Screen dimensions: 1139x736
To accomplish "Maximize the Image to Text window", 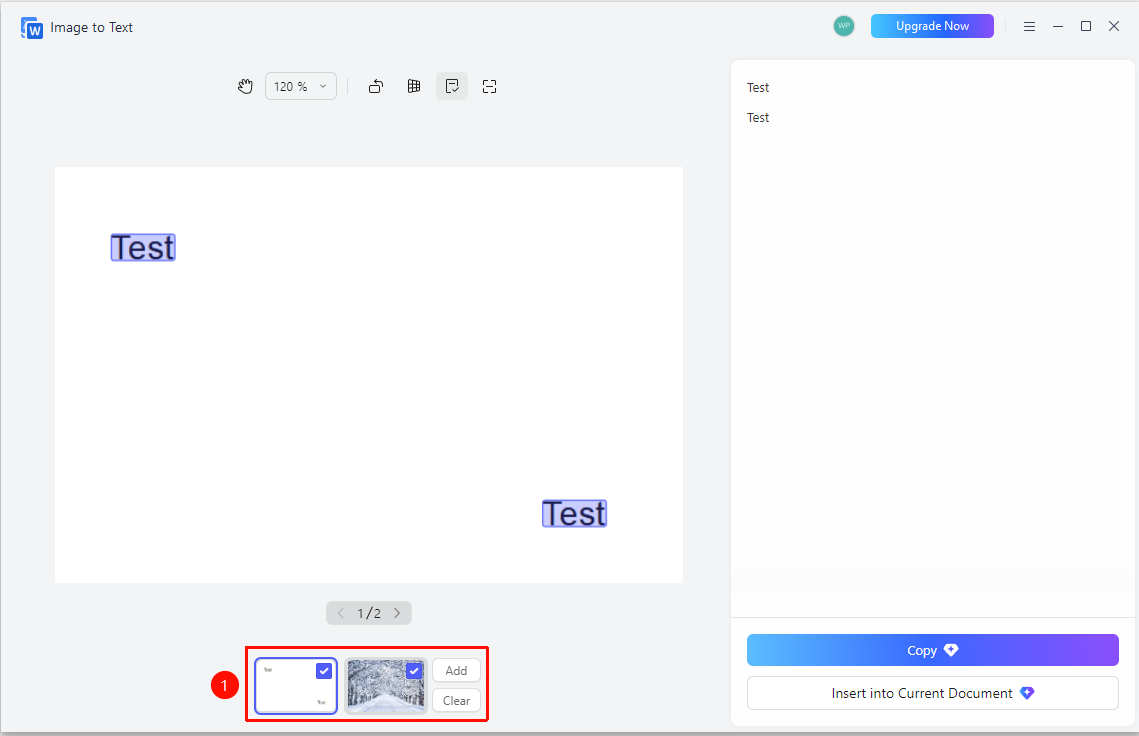I will [x=1086, y=26].
